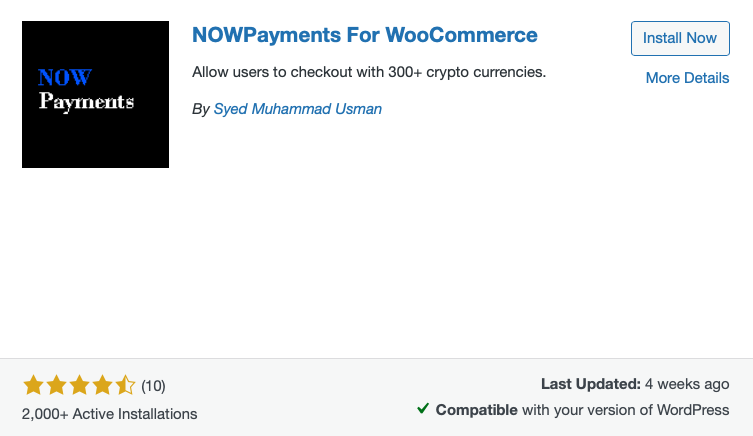Click the Compatible with WordPress text
Image resolution: width=753 pixels, height=436 pixels.
(582, 410)
